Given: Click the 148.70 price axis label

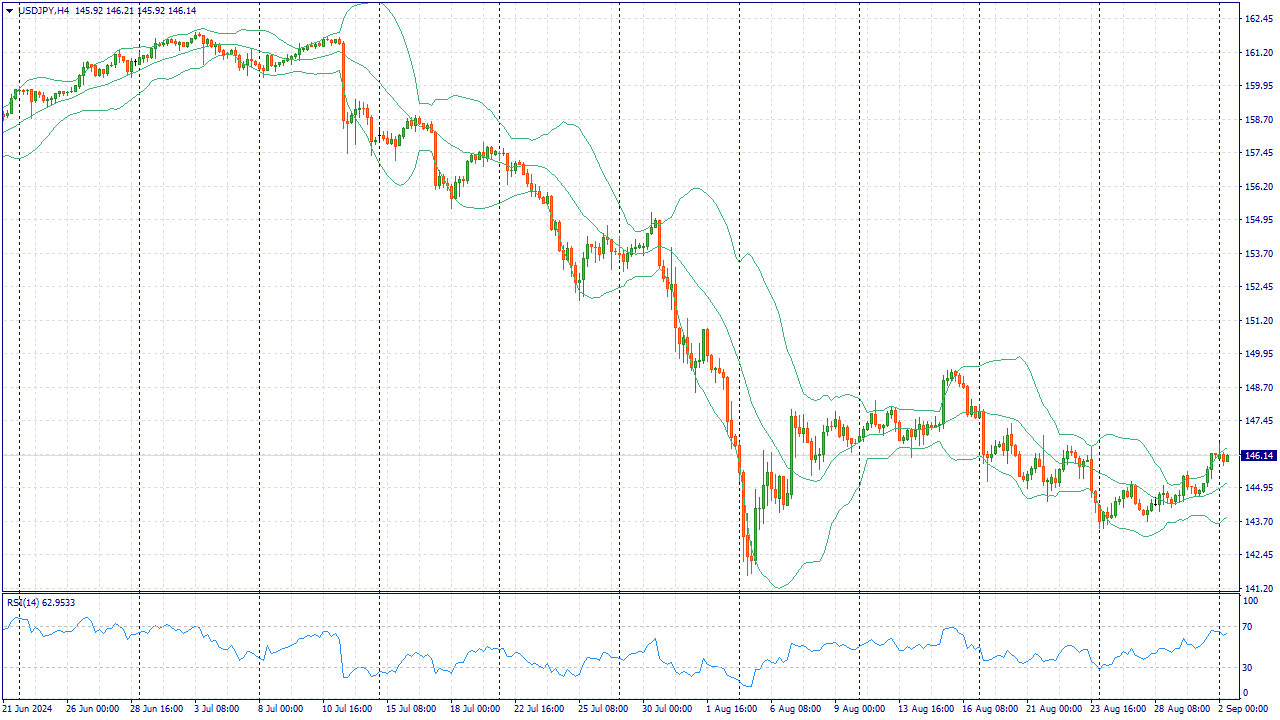Looking at the screenshot, I should tap(1257, 388).
